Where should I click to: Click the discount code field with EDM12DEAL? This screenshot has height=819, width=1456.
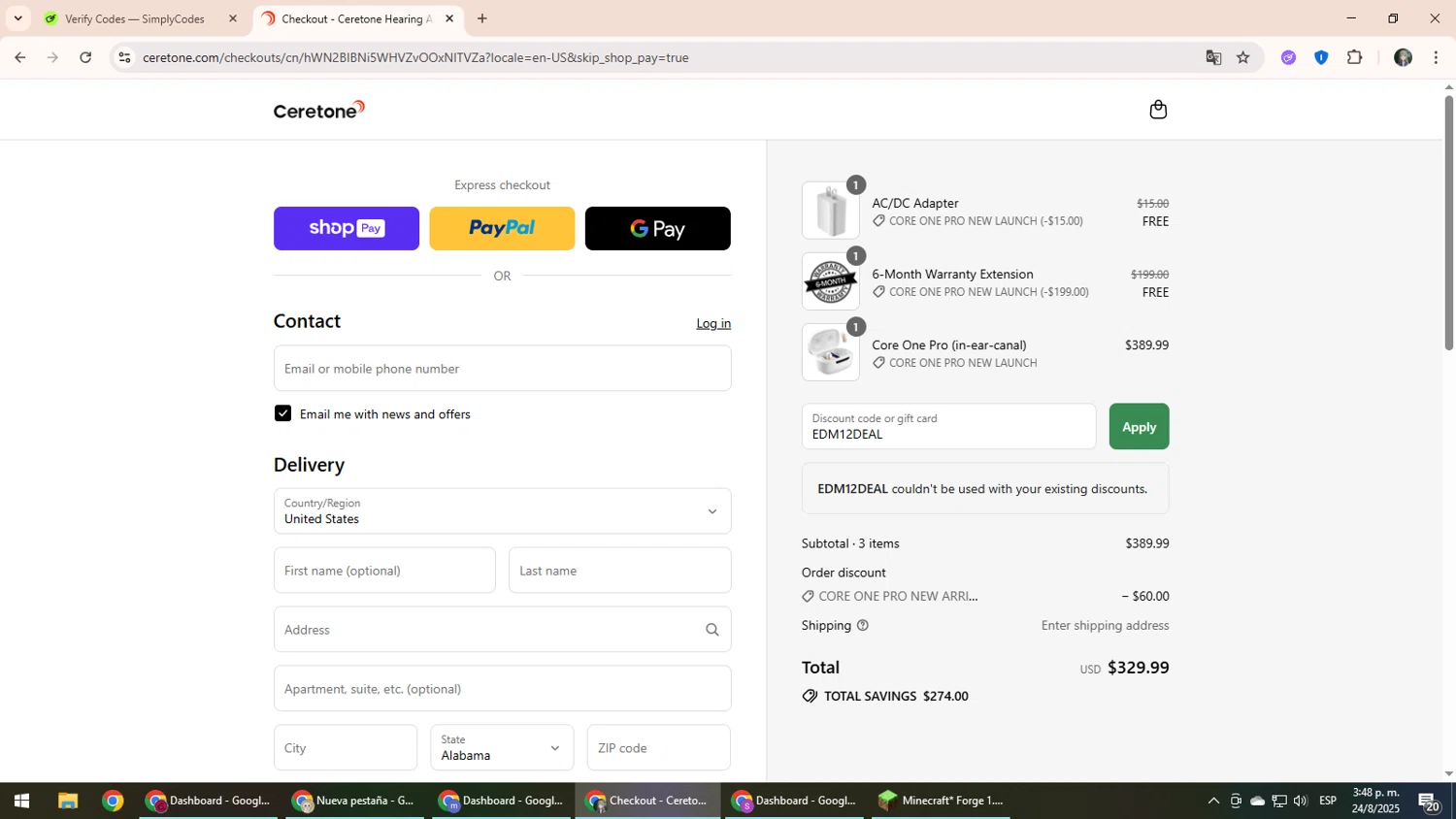coord(948,427)
